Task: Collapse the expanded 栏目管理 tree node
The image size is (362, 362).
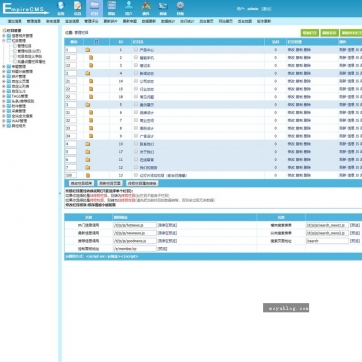Action: click(x=4, y=41)
